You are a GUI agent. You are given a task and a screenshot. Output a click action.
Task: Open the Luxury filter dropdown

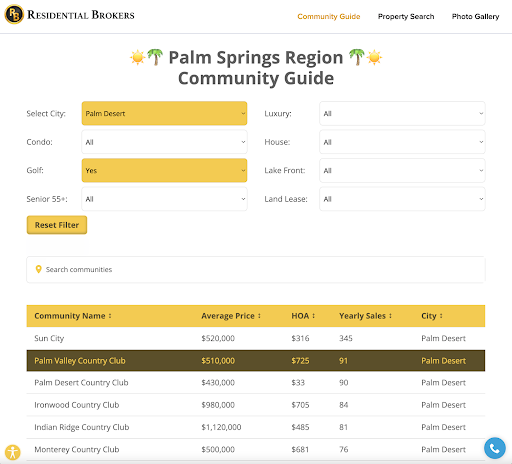coord(402,113)
